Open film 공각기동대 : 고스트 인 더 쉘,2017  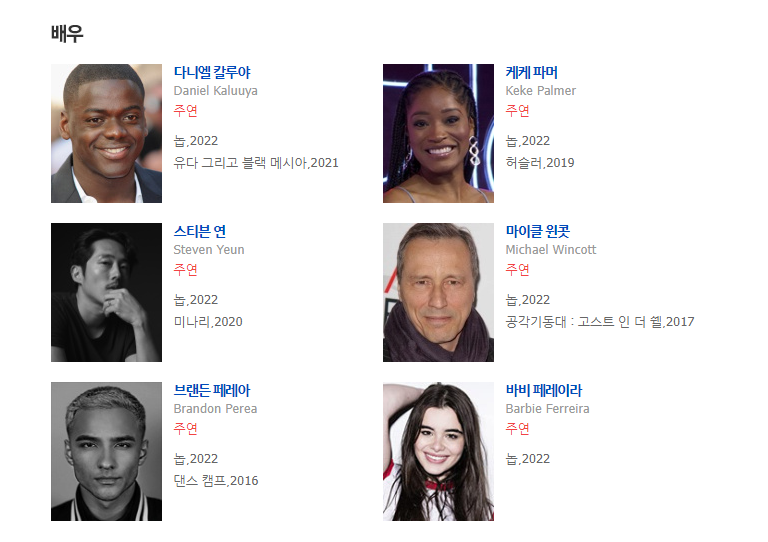pyautogui.click(x=600, y=322)
